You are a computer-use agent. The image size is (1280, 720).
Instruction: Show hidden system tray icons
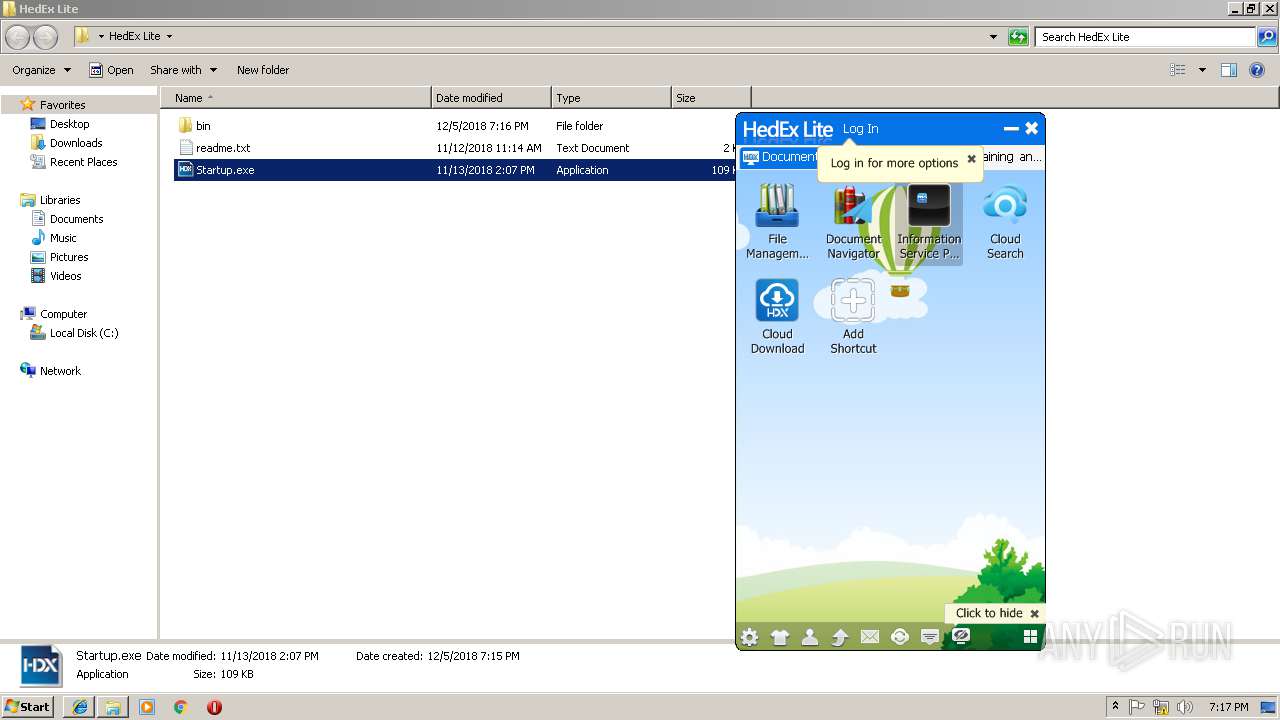[x=1116, y=707]
